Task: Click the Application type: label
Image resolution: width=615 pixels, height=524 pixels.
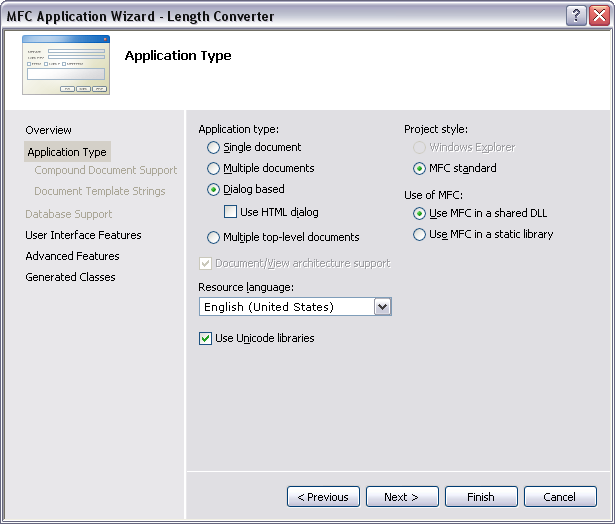Action: (x=238, y=129)
